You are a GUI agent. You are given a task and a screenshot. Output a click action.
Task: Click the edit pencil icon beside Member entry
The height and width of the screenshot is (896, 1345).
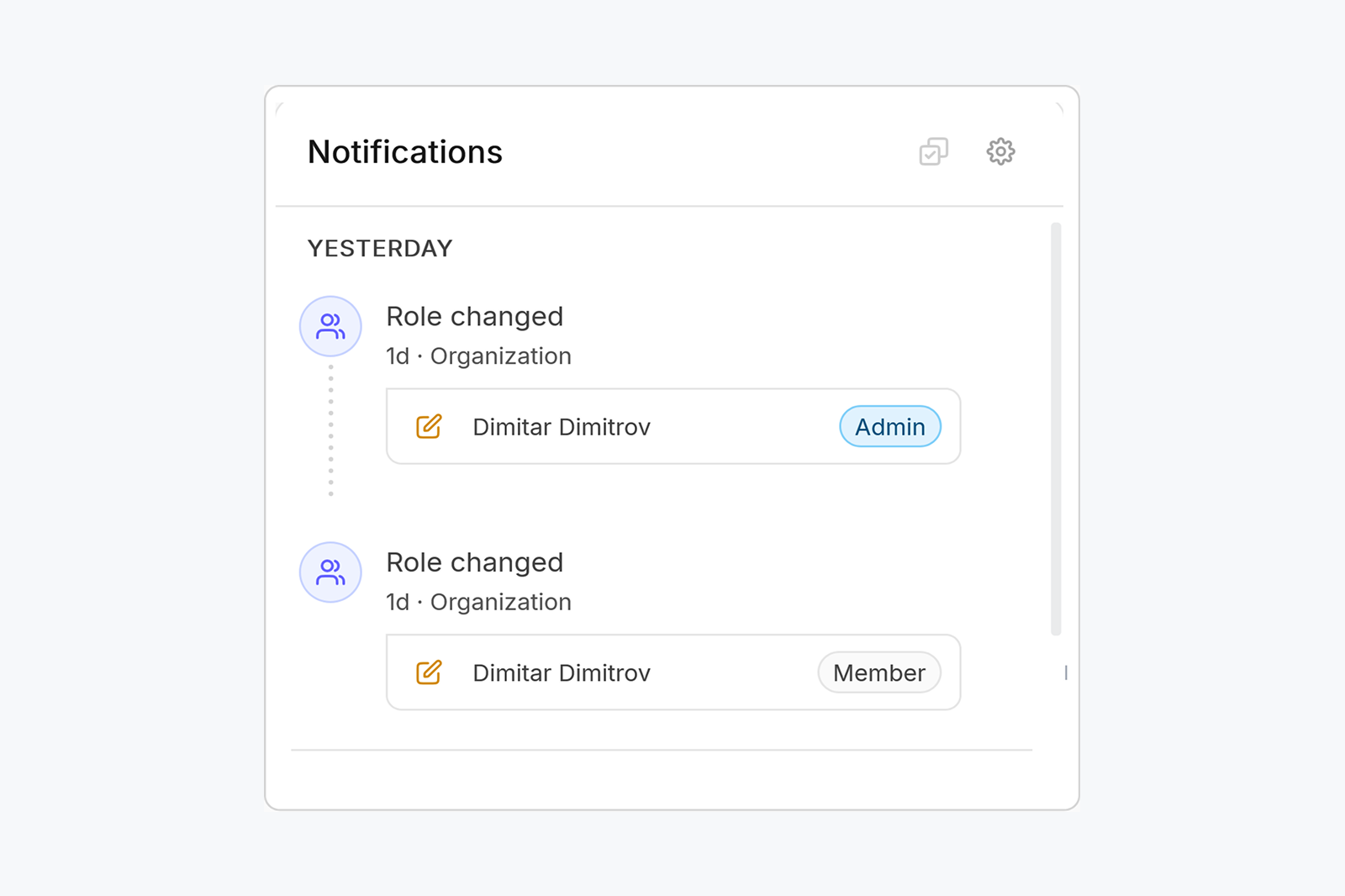(x=429, y=672)
